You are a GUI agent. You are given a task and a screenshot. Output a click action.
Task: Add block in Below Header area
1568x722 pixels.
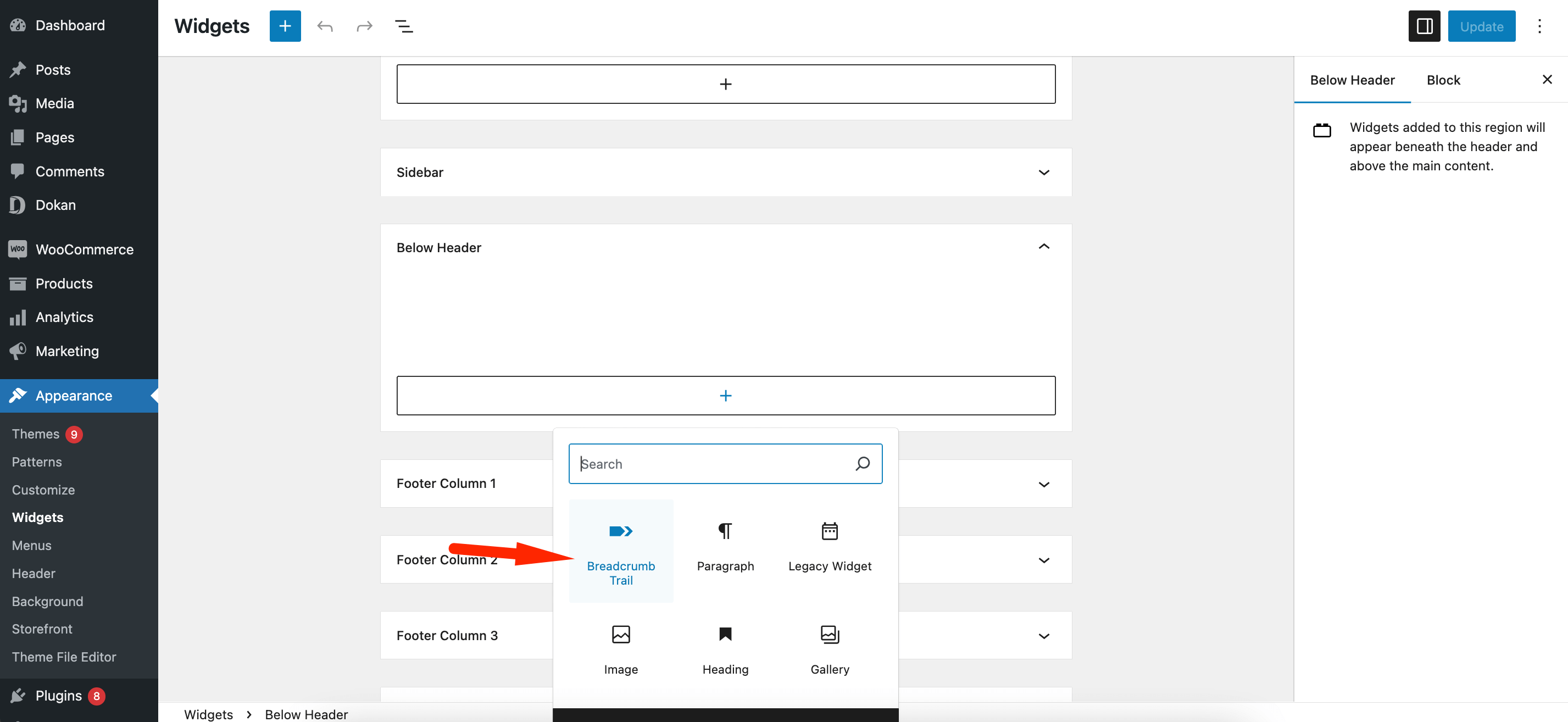[726, 396]
